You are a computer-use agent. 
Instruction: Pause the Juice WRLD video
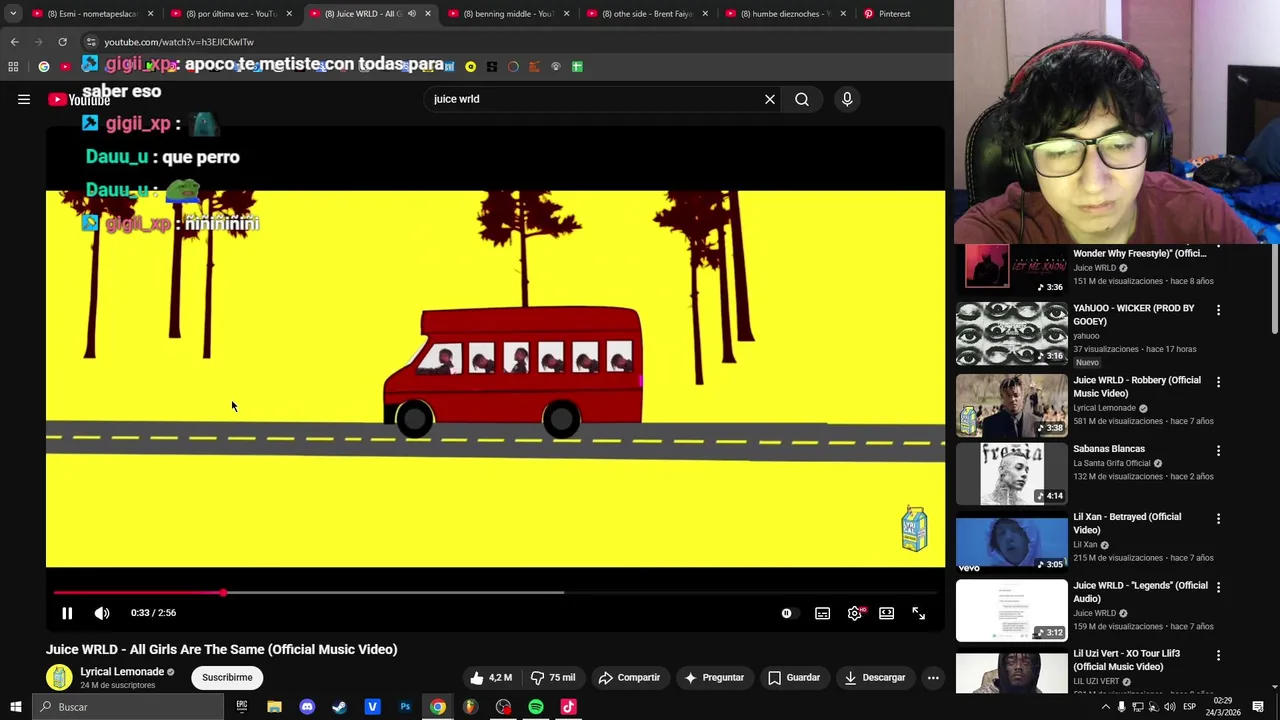pos(67,613)
